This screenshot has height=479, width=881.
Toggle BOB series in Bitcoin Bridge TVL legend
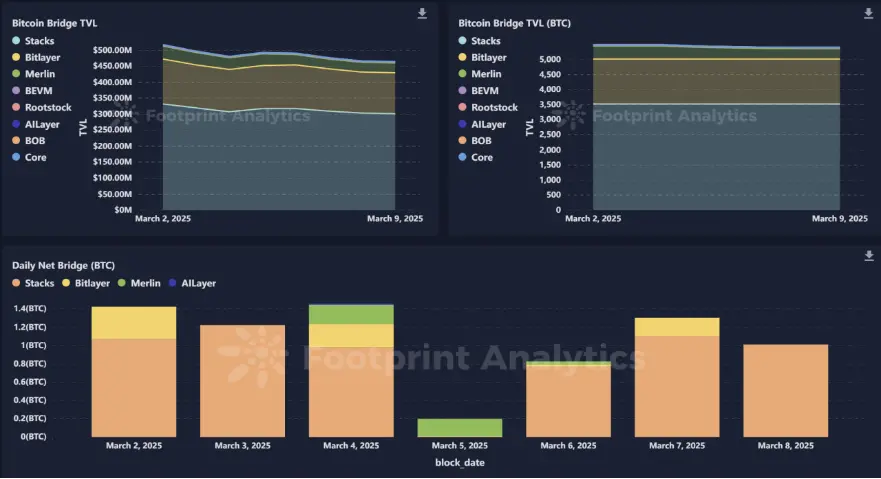(x=29, y=141)
